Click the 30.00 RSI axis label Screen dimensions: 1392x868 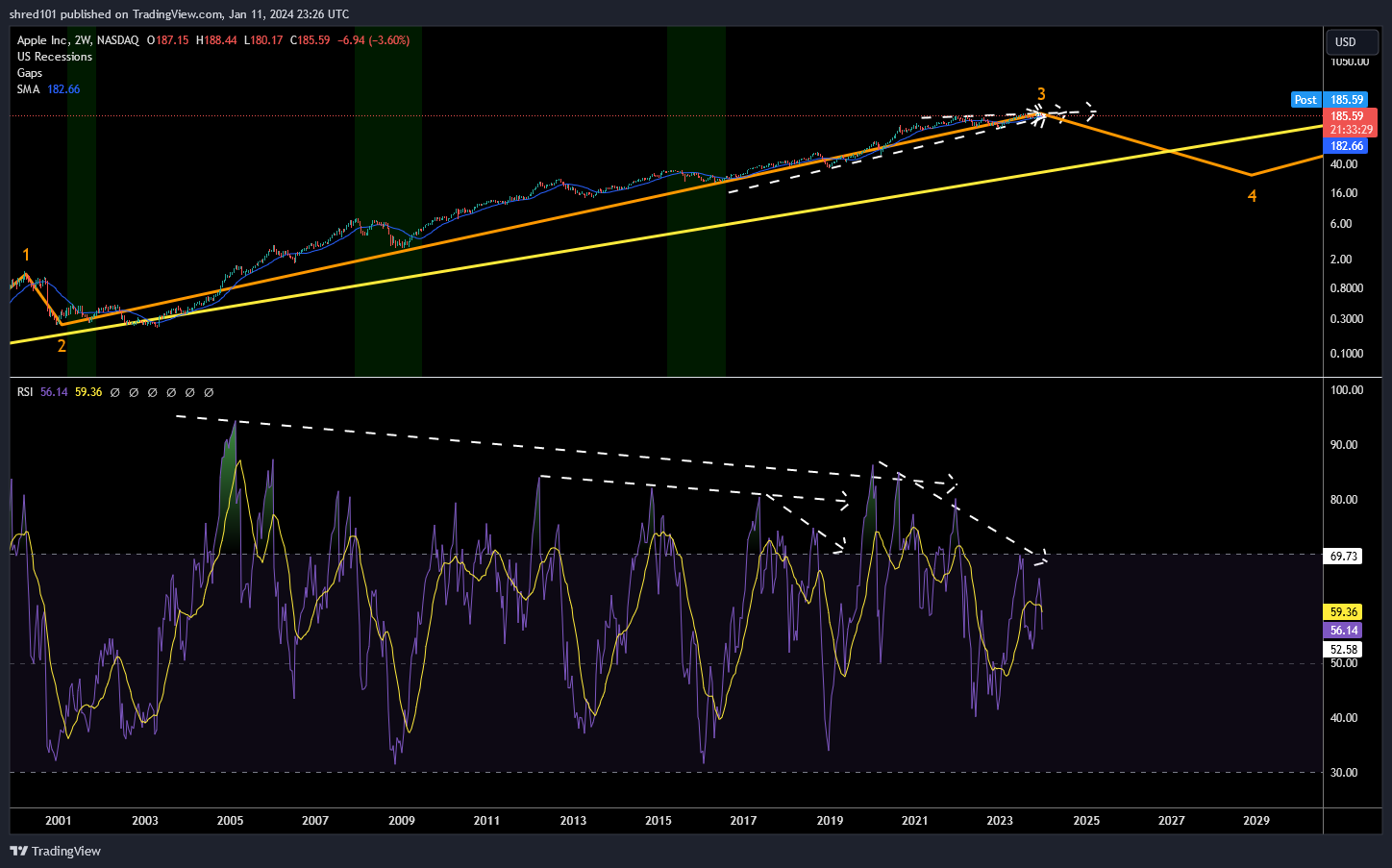pyautogui.click(x=1344, y=773)
